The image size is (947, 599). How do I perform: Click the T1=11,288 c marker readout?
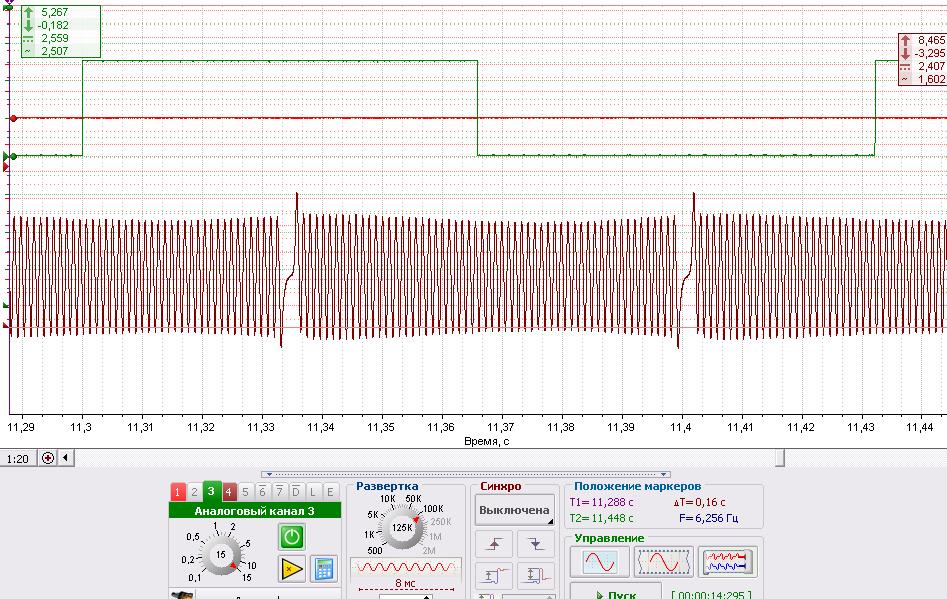tap(602, 502)
